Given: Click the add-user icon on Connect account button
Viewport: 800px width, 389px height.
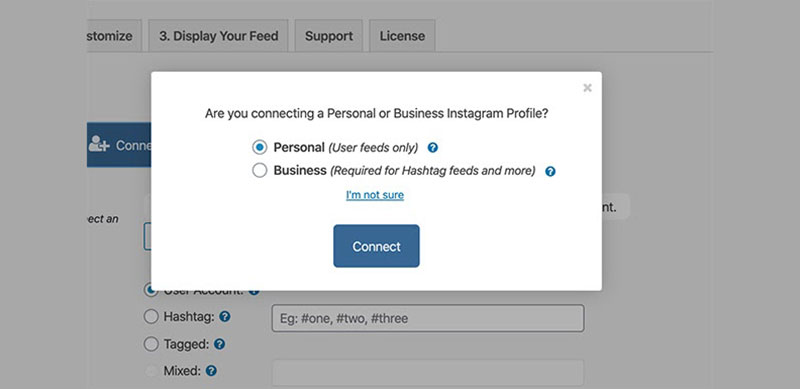Looking at the screenshot, I should click(98, 144).
